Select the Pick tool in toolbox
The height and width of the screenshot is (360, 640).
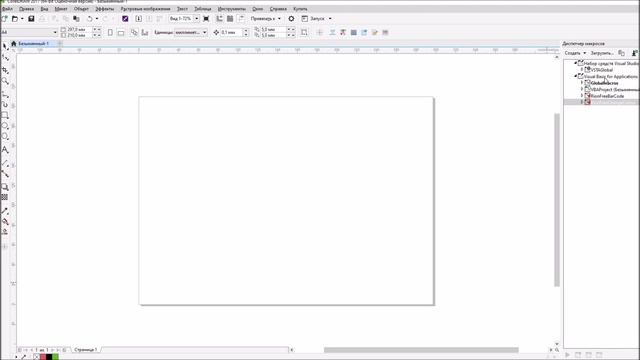(x=5, y=47)
